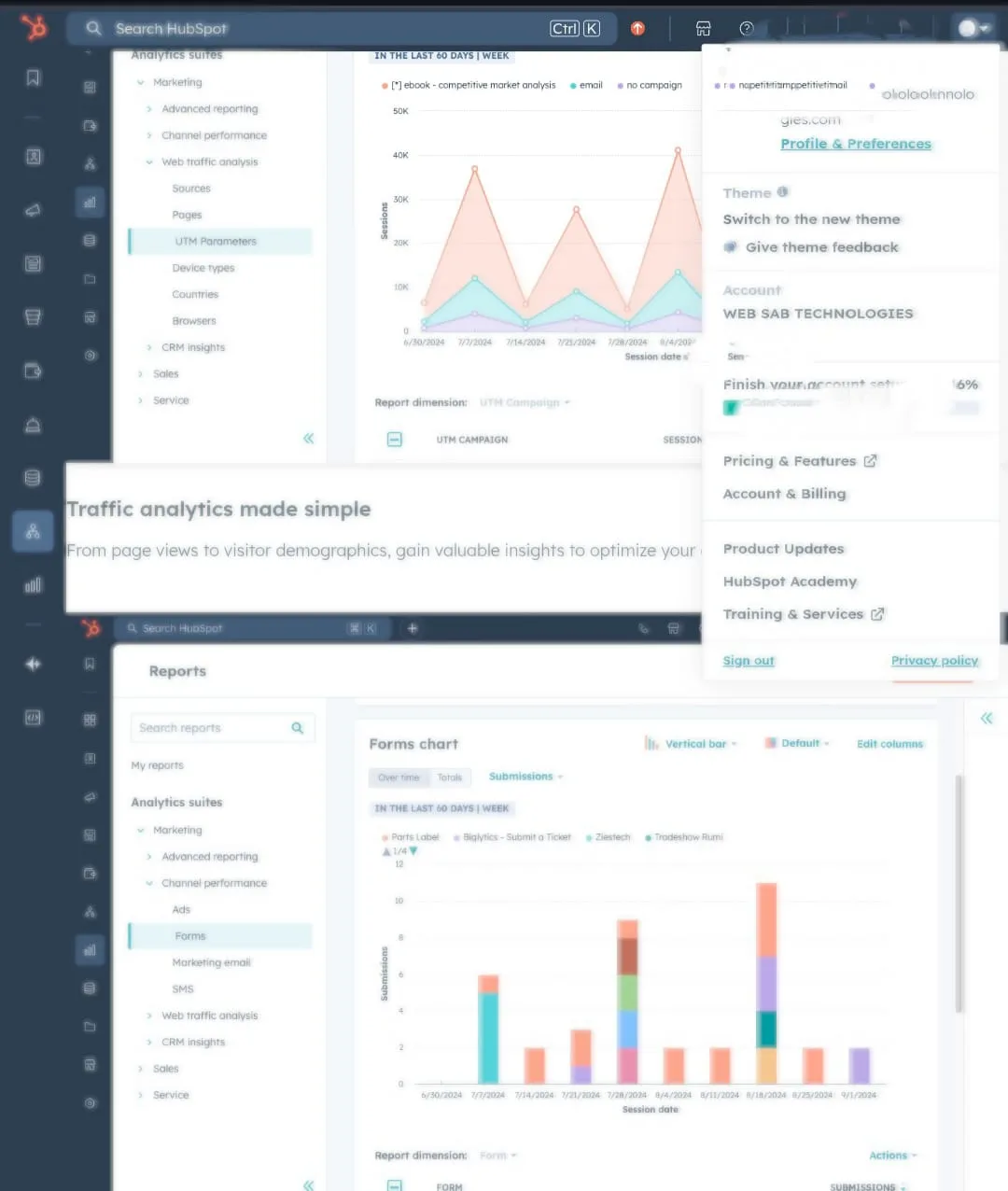The width and height of the screenshot is (1008, 1191).
Task: Open My reports in the lower Reports panel
Action: tap(158, 765)
